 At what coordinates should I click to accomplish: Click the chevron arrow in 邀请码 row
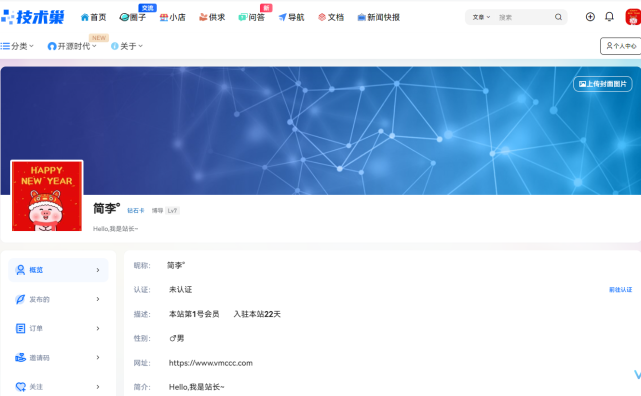pos(98,358)
